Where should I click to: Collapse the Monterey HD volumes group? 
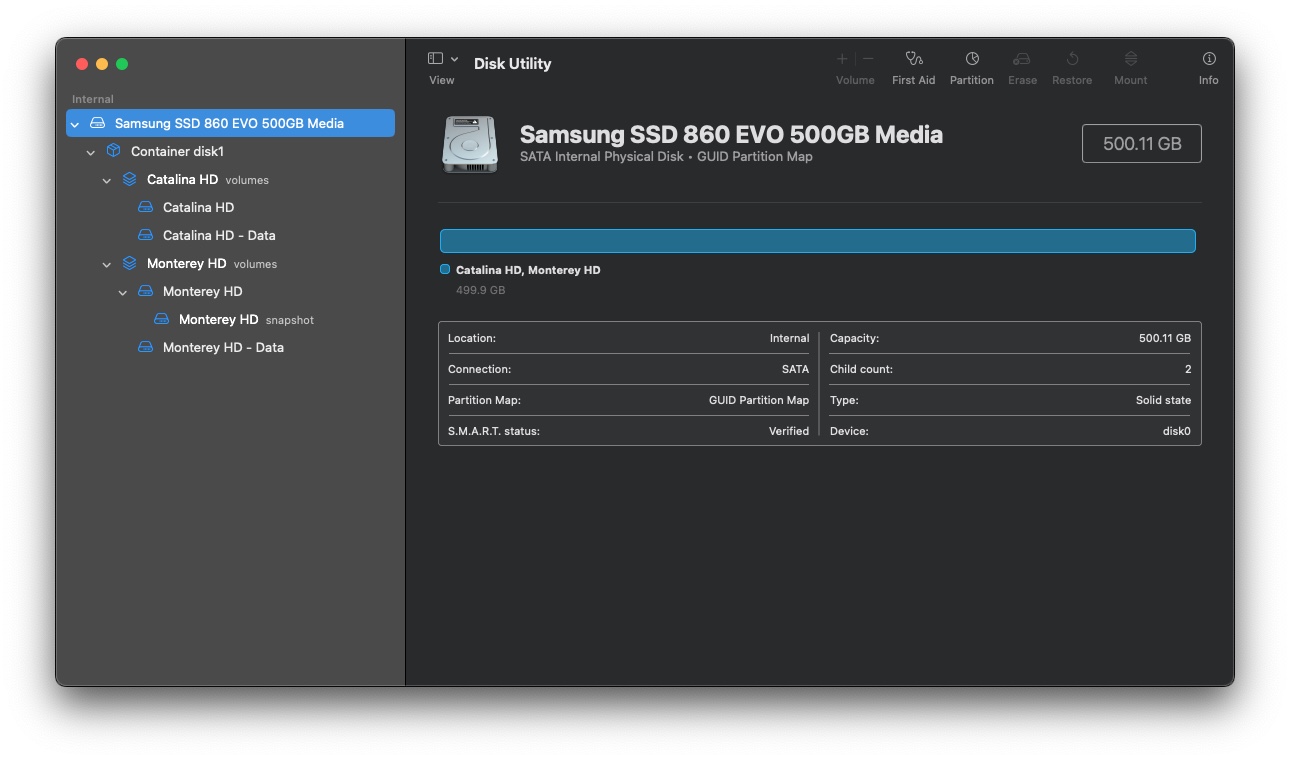click(107, 264)
